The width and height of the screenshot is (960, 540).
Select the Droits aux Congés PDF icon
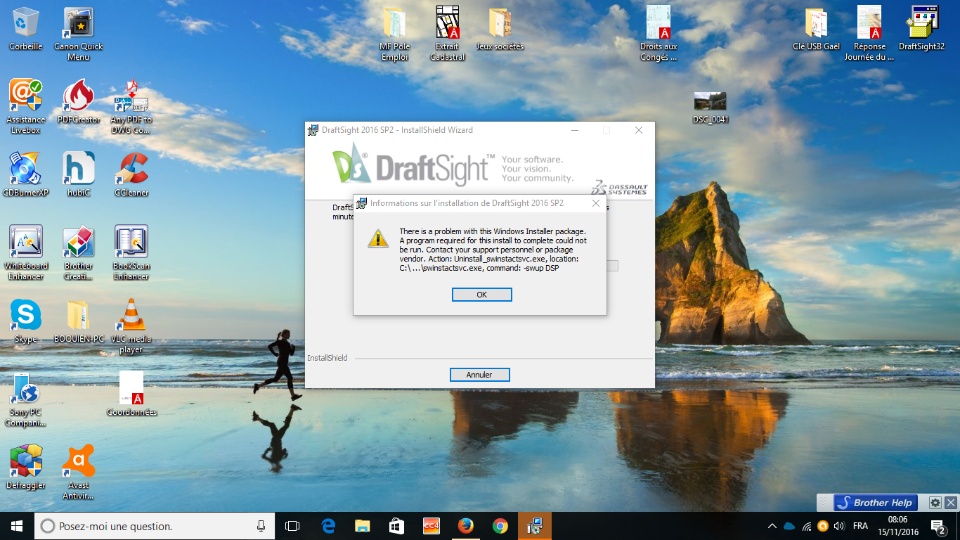(x=658, y=34)
